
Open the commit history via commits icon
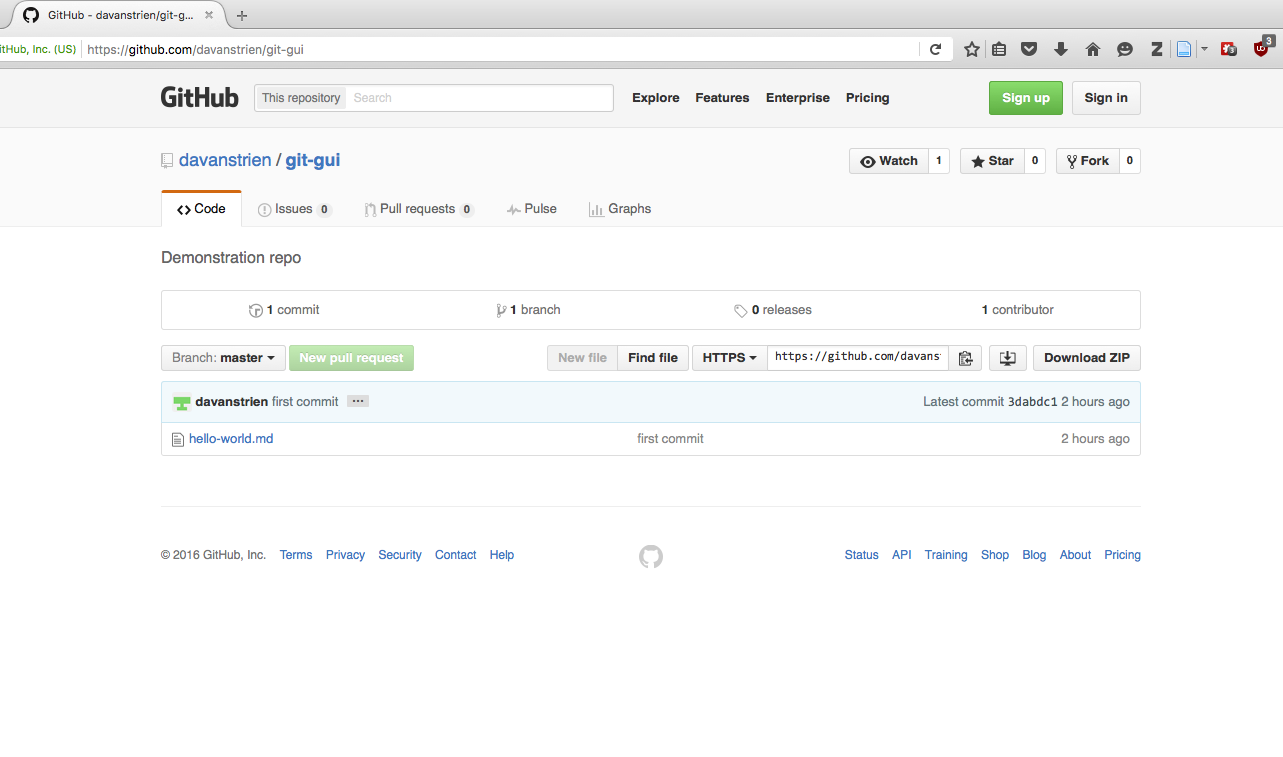click(256, 310)
